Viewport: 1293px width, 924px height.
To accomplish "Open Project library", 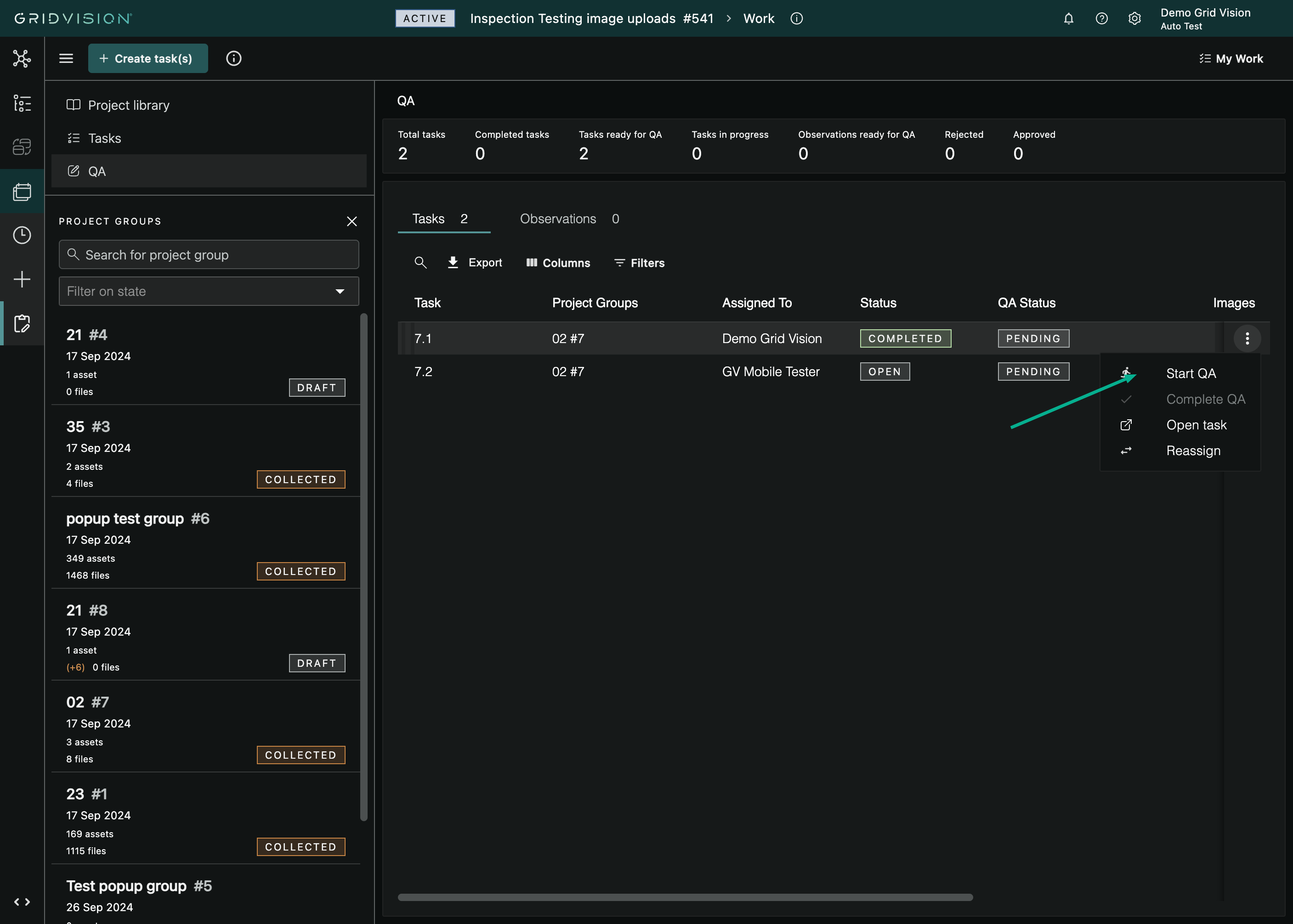I will pos(209,105).
